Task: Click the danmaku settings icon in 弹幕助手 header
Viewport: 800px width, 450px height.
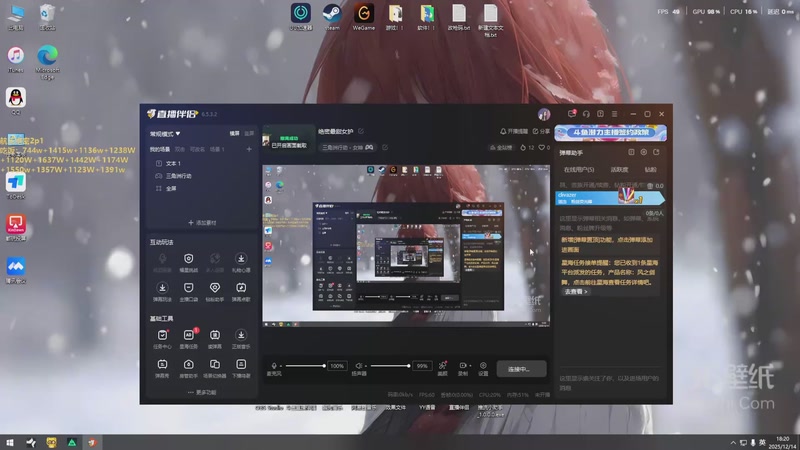Action: [643, 152]
